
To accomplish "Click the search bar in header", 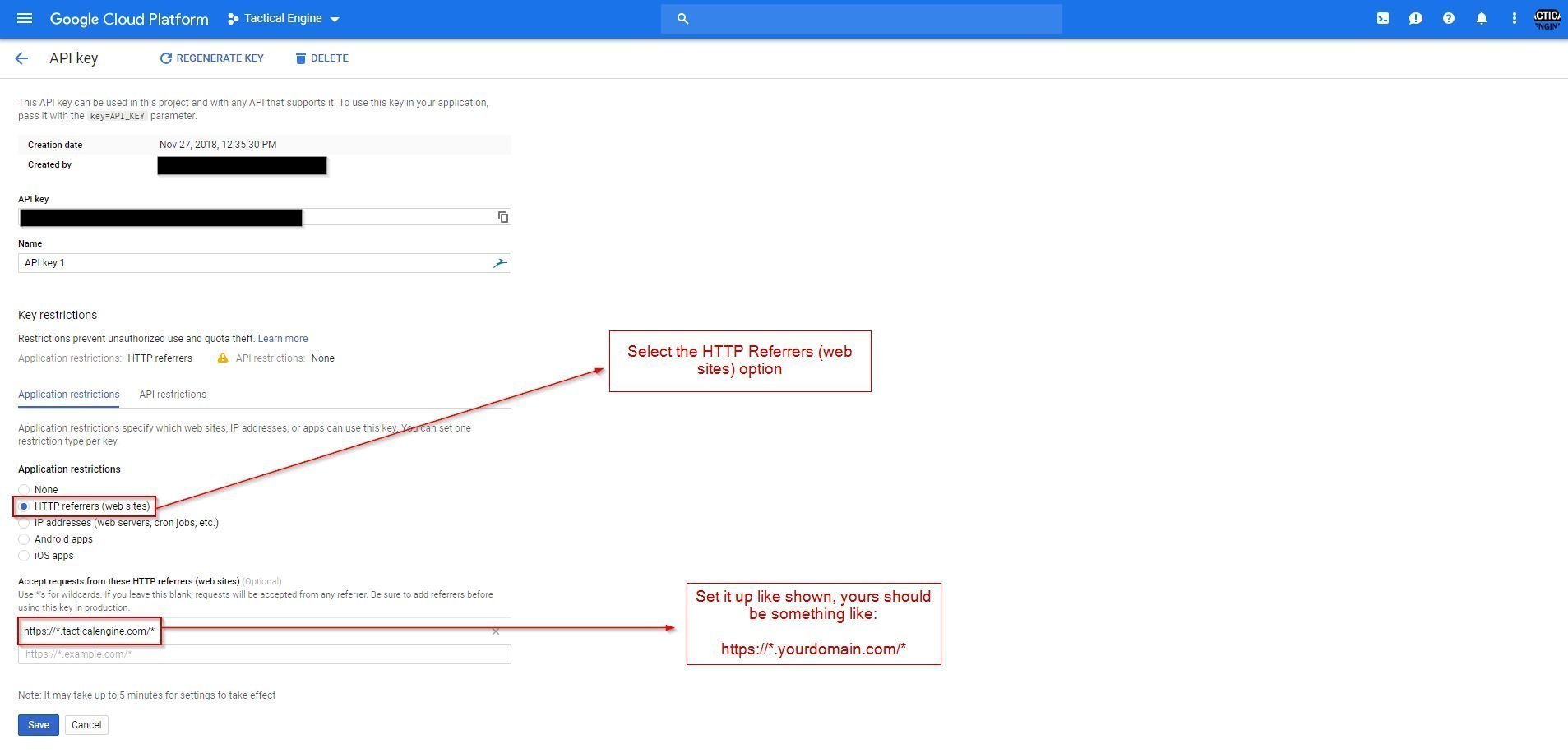I will [861, 18].
